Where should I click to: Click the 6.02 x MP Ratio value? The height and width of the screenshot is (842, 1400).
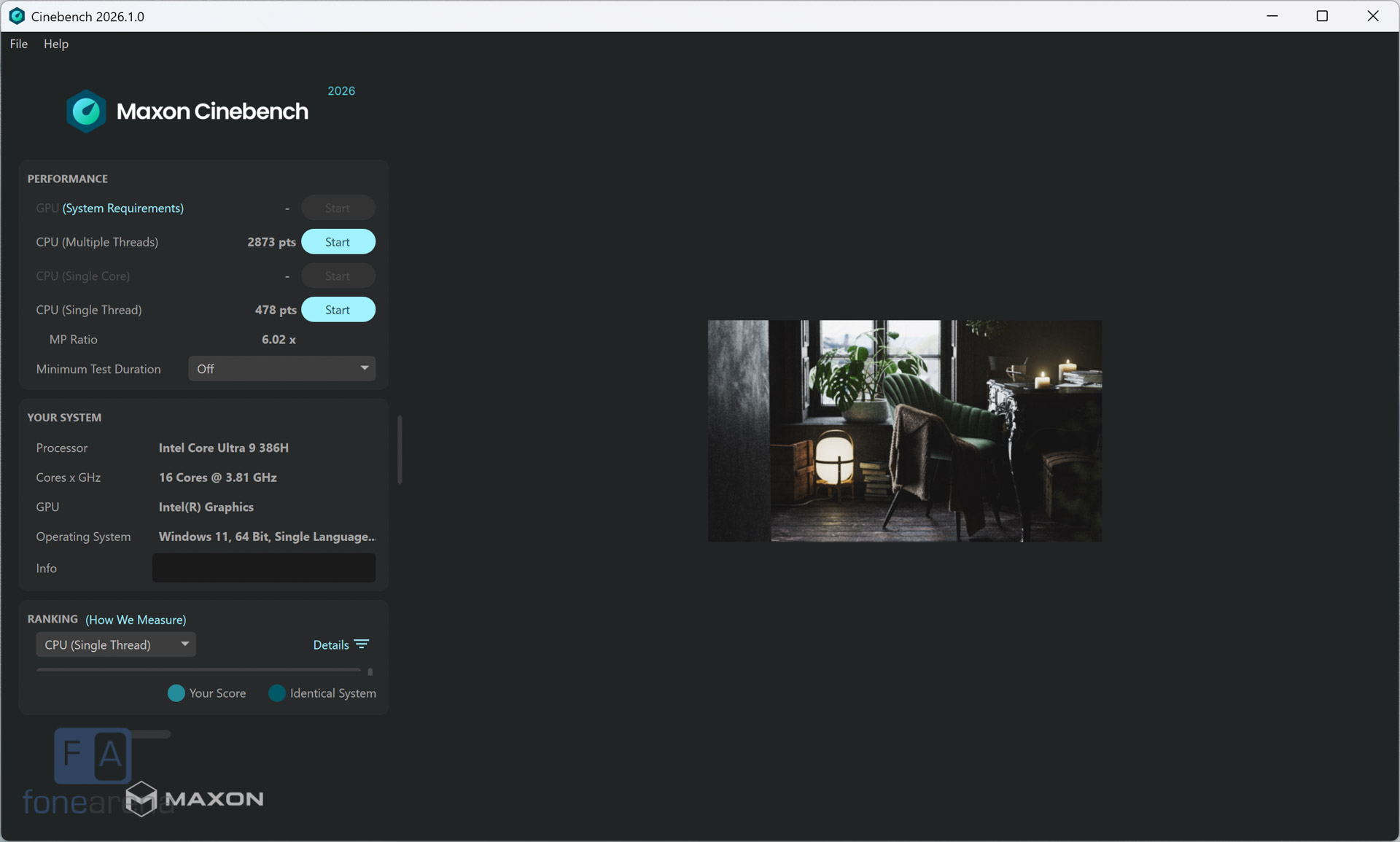[x=279, y=340]
